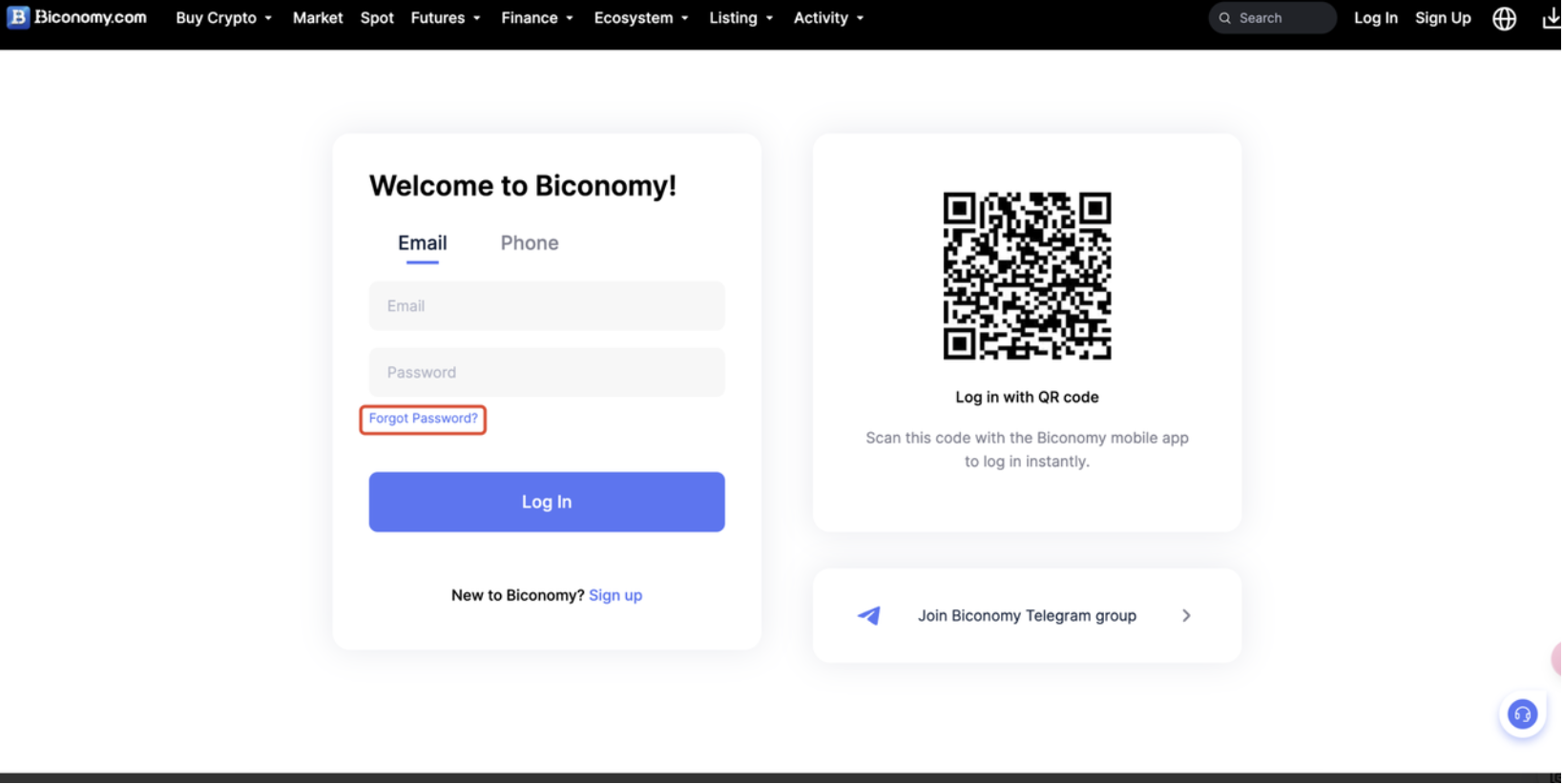Go to the Market page
This screenshot has width=1563, height=784.
point(318,18)
